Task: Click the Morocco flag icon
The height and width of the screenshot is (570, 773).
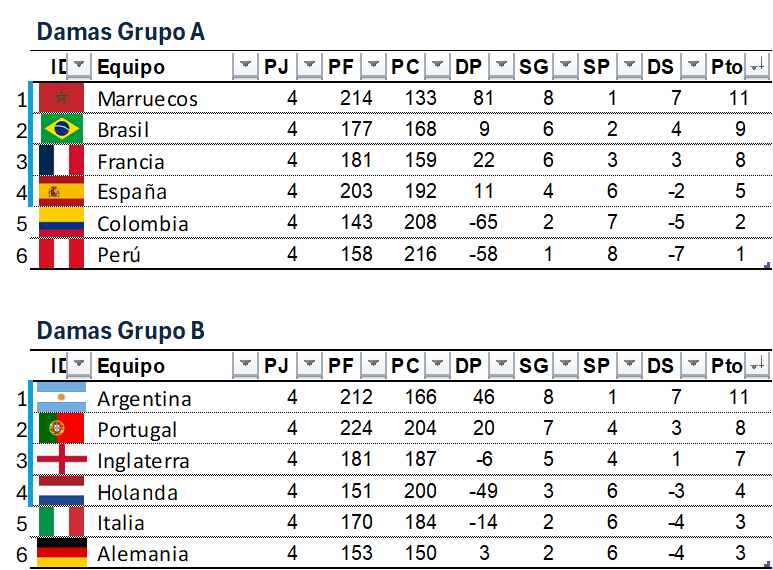Action: [x=61, y=98]
